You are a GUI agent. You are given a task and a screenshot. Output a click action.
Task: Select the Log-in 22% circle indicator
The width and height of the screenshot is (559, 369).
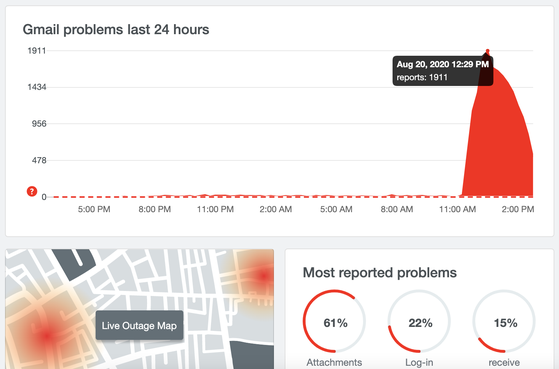click(419, 322)
